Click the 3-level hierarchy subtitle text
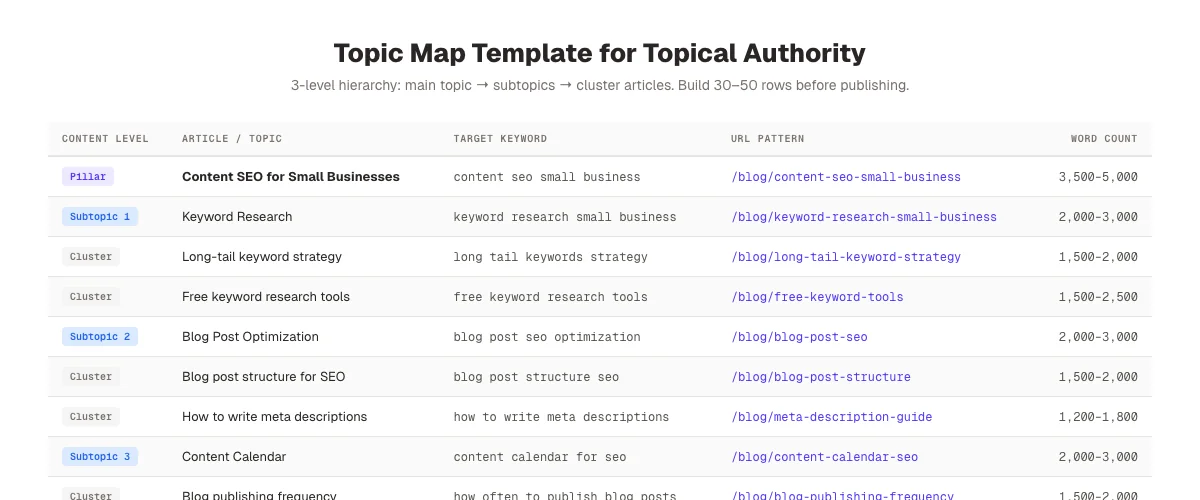This screenshot has width=1200, height=500. click(600, 85)
